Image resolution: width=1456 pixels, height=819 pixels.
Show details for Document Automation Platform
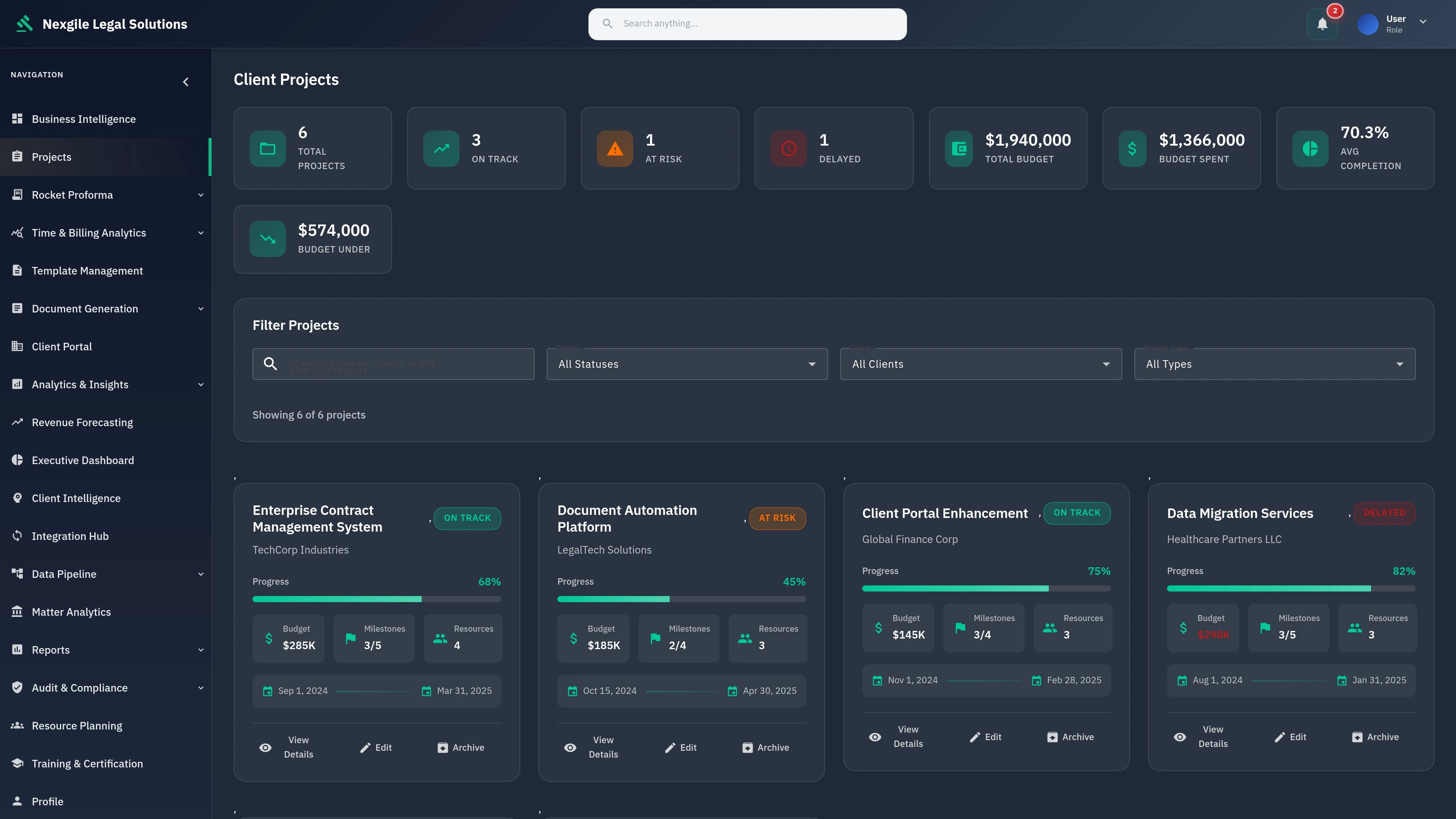593,747
